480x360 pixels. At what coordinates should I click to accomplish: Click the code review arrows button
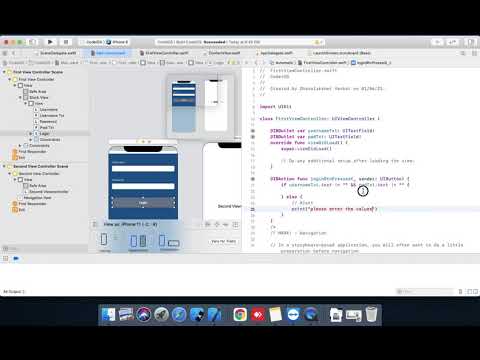coord(452,42)
